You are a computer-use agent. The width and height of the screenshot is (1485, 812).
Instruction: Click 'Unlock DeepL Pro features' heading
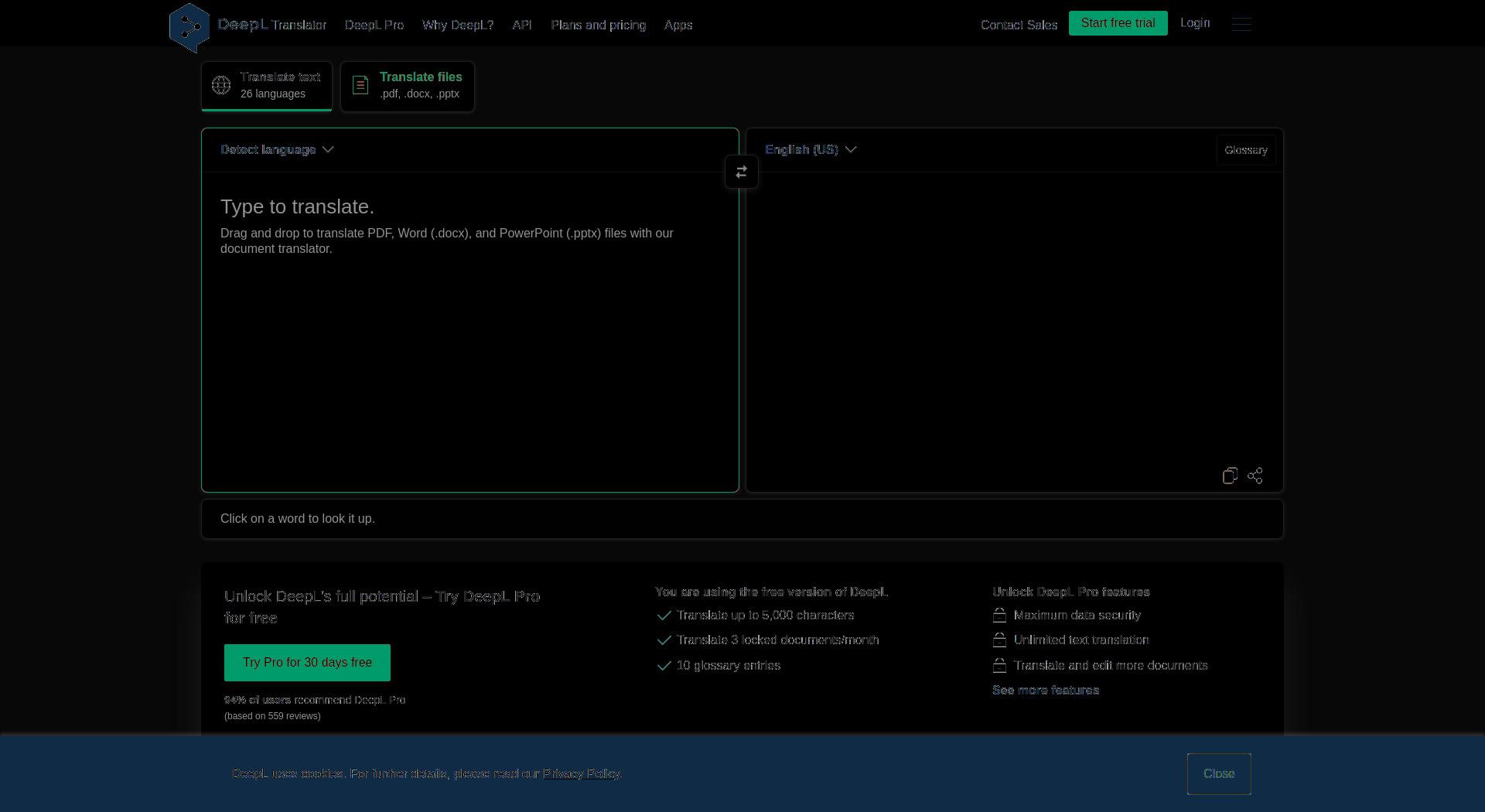click(x=1071, y=592)
